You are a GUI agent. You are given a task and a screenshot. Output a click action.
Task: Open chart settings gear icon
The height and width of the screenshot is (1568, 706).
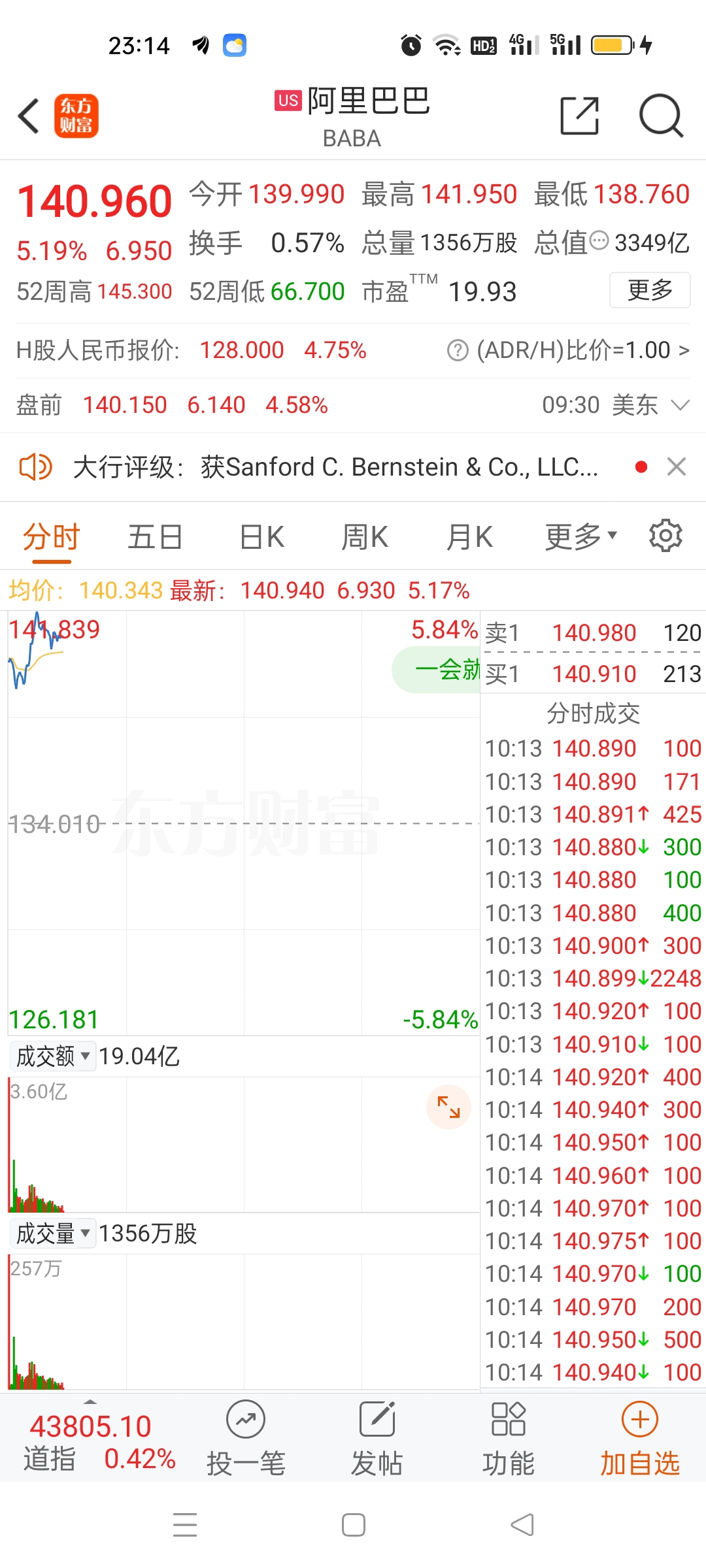coord(665,536)
